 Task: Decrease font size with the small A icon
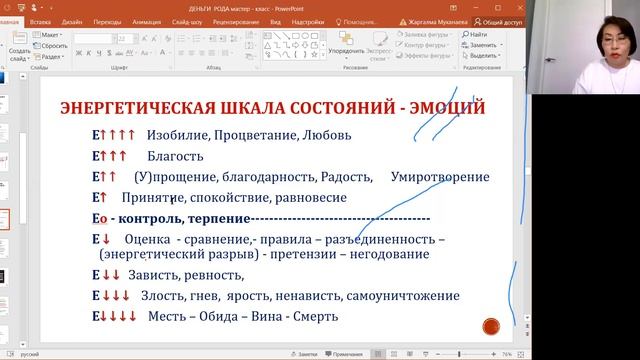pos(154,39)
